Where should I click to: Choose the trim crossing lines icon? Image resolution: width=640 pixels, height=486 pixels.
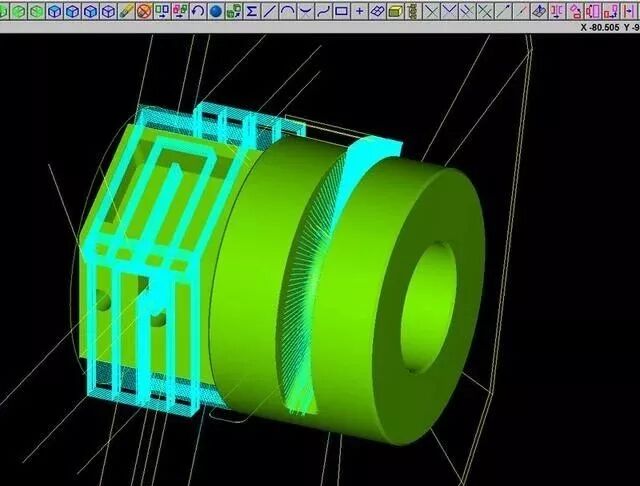(431, 11)
